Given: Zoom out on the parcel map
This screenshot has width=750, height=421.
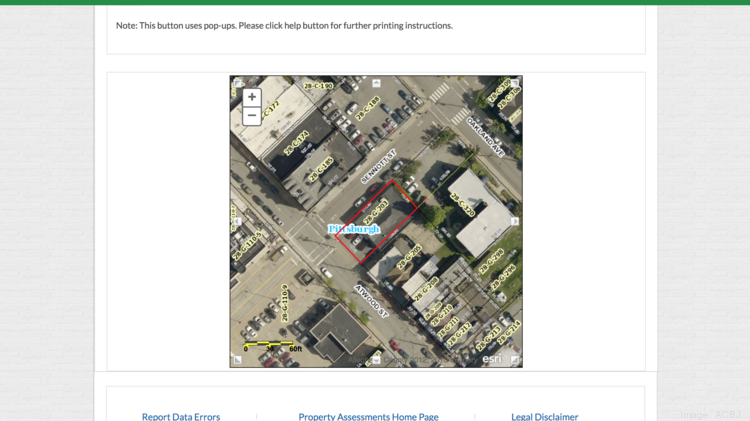Looking at the screenshot, I should coord(252,116).
